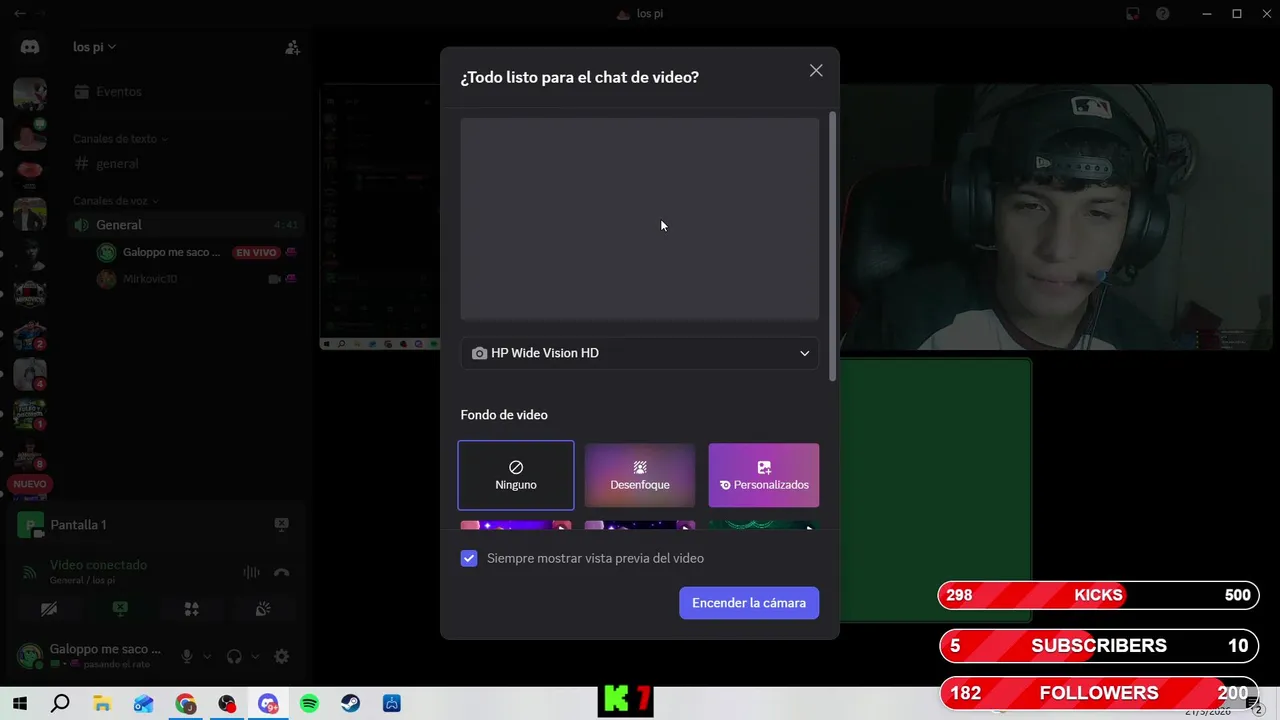Open the inbox icon in title bar
Screen dimensions: 1280x720
click(1132, 14)
